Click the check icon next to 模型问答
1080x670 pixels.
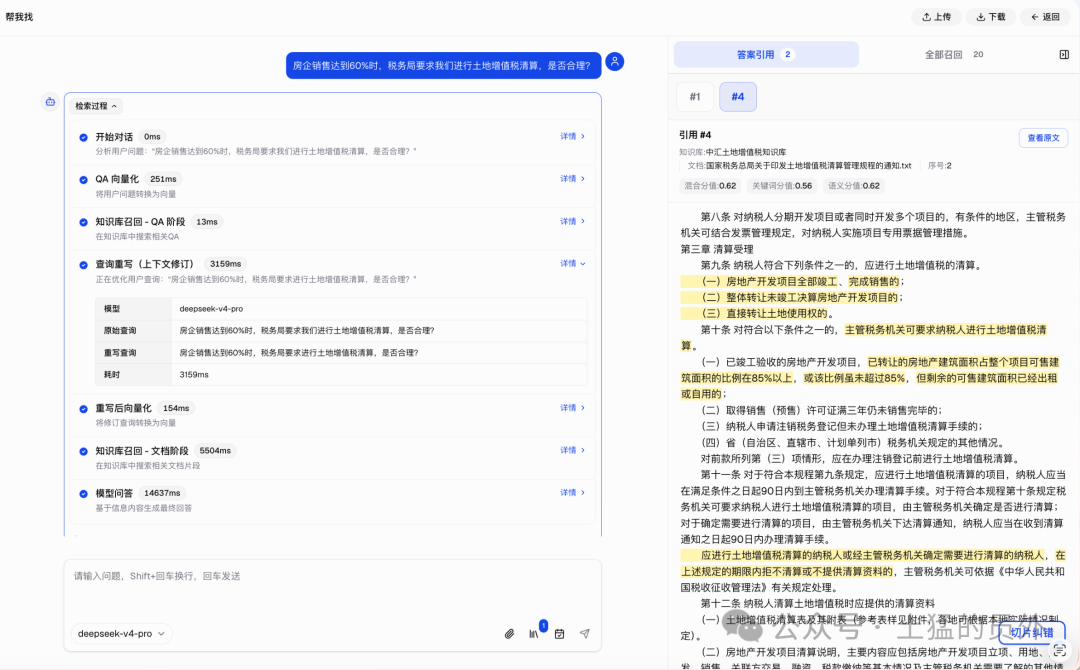(83, 494)
